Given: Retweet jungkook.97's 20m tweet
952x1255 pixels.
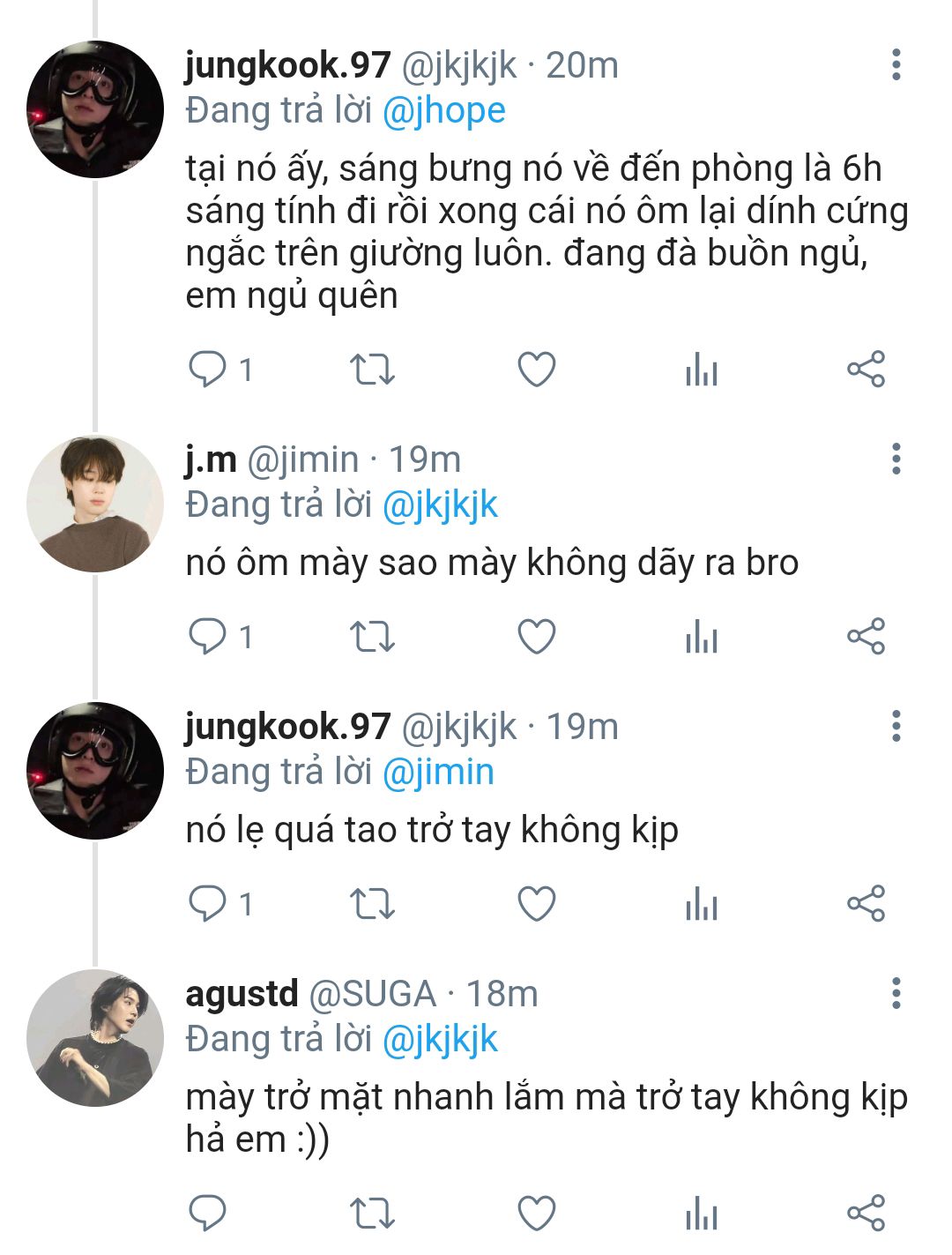Looking at the screenshot, I should coord(372,370).
